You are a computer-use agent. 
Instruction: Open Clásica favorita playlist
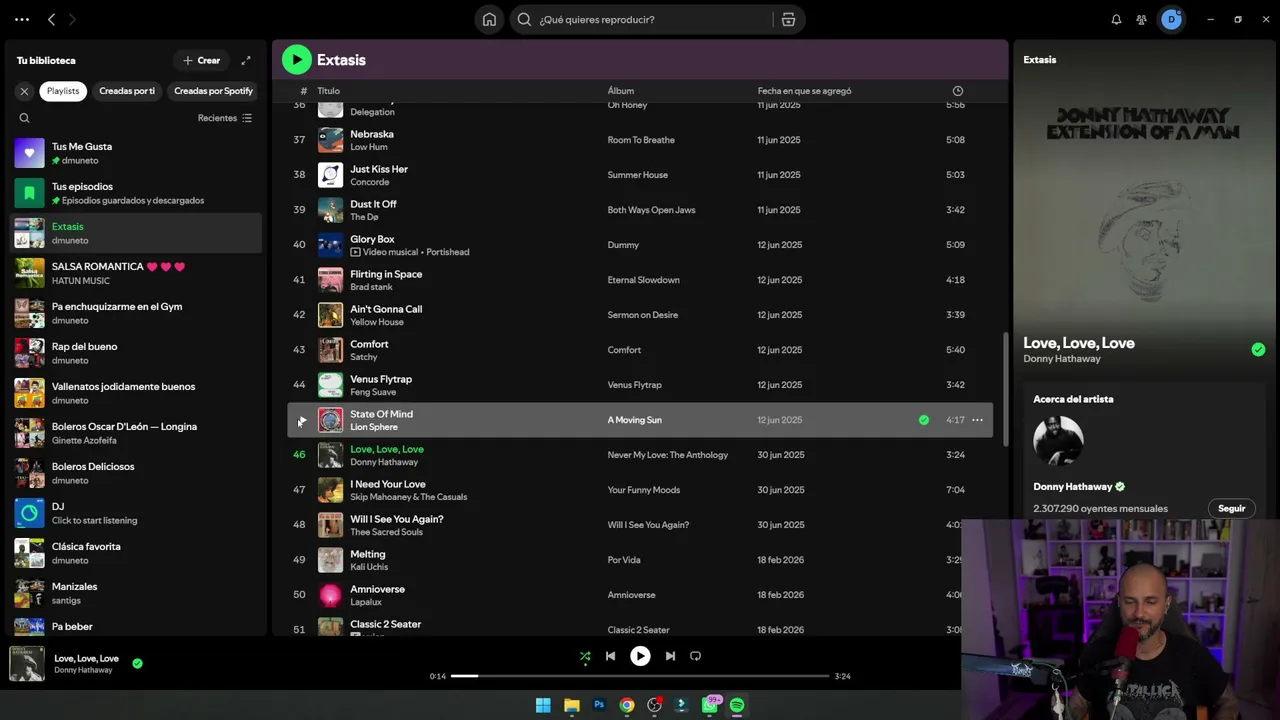point(136,553)
